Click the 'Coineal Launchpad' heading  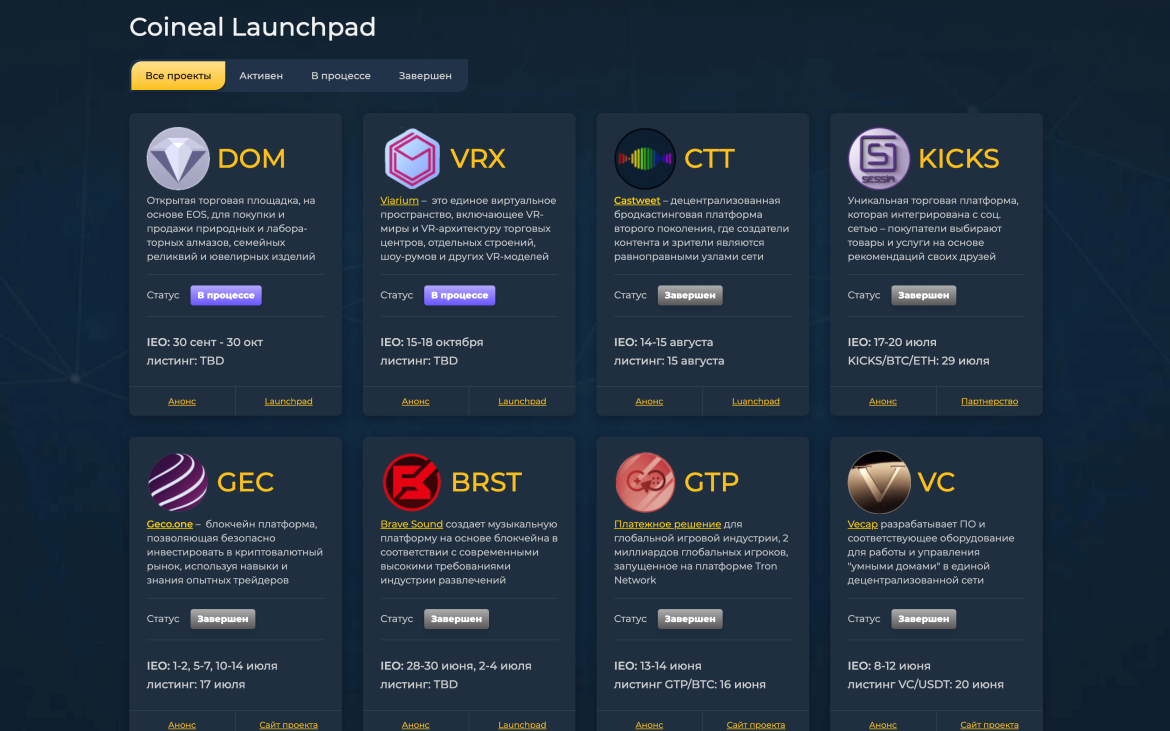point(252,27)
